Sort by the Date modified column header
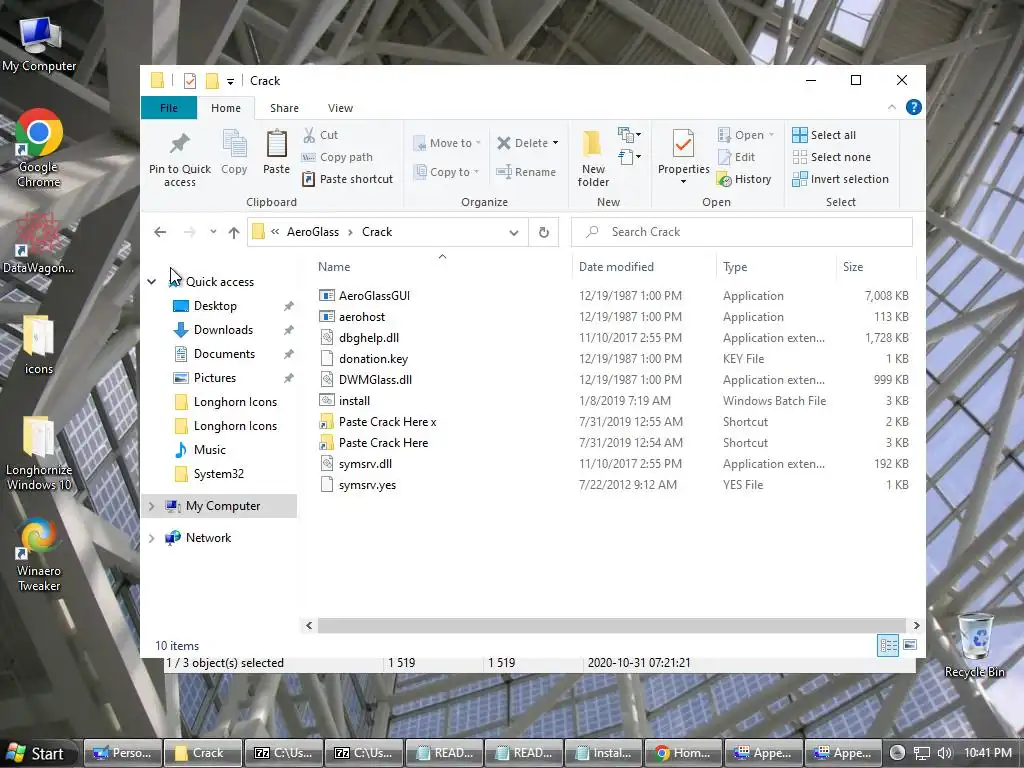The height and width of the screenshot is (768, 1024). [616, 266]
